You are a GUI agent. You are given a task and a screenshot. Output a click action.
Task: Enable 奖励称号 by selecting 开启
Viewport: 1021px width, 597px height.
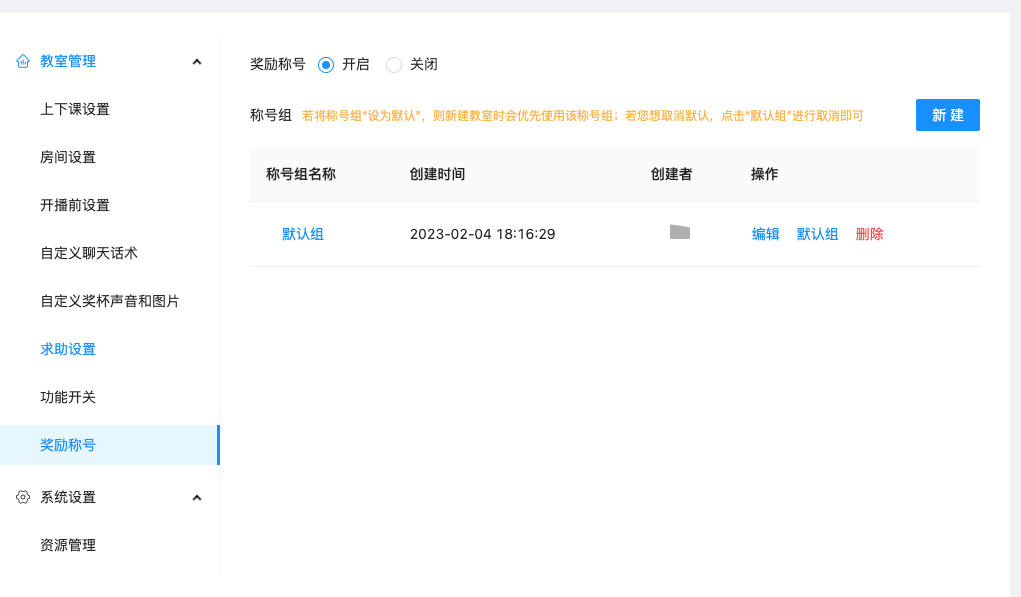click(325, 64)
